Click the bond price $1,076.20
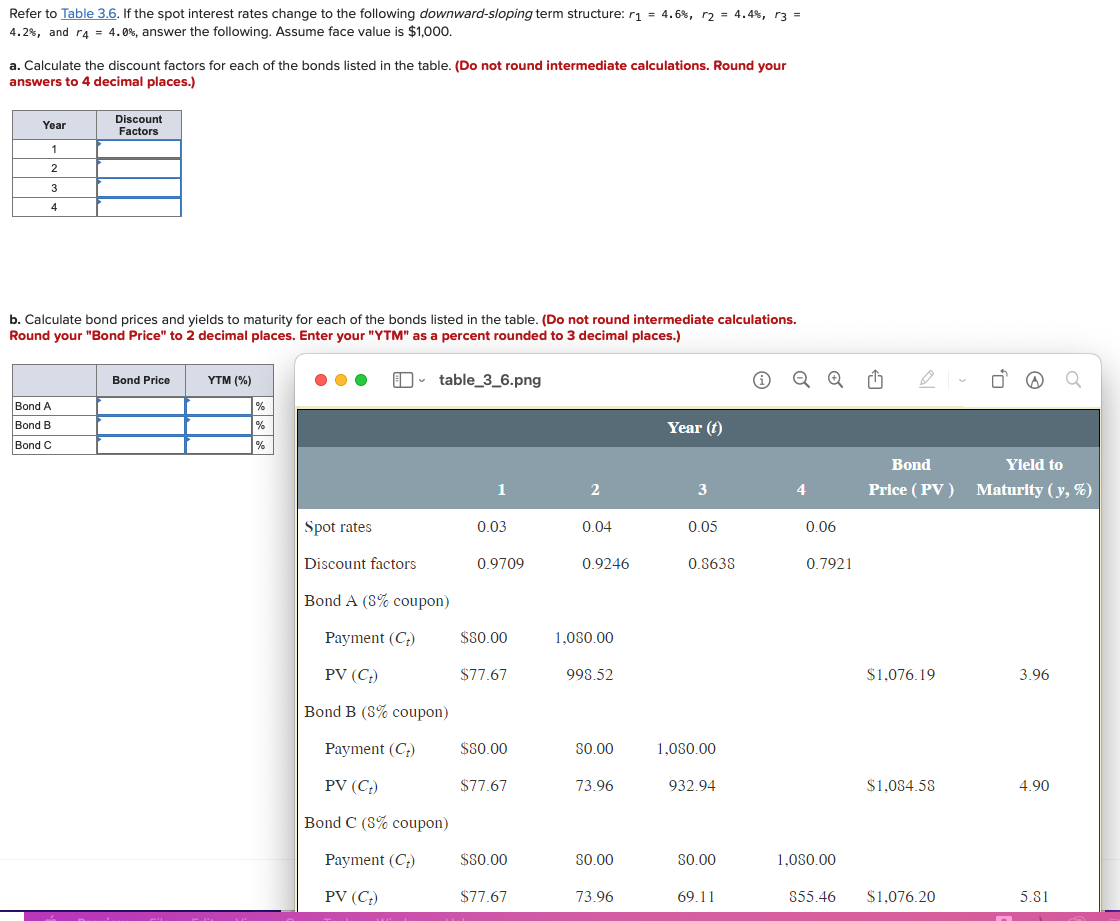 (x=900, y=896)
